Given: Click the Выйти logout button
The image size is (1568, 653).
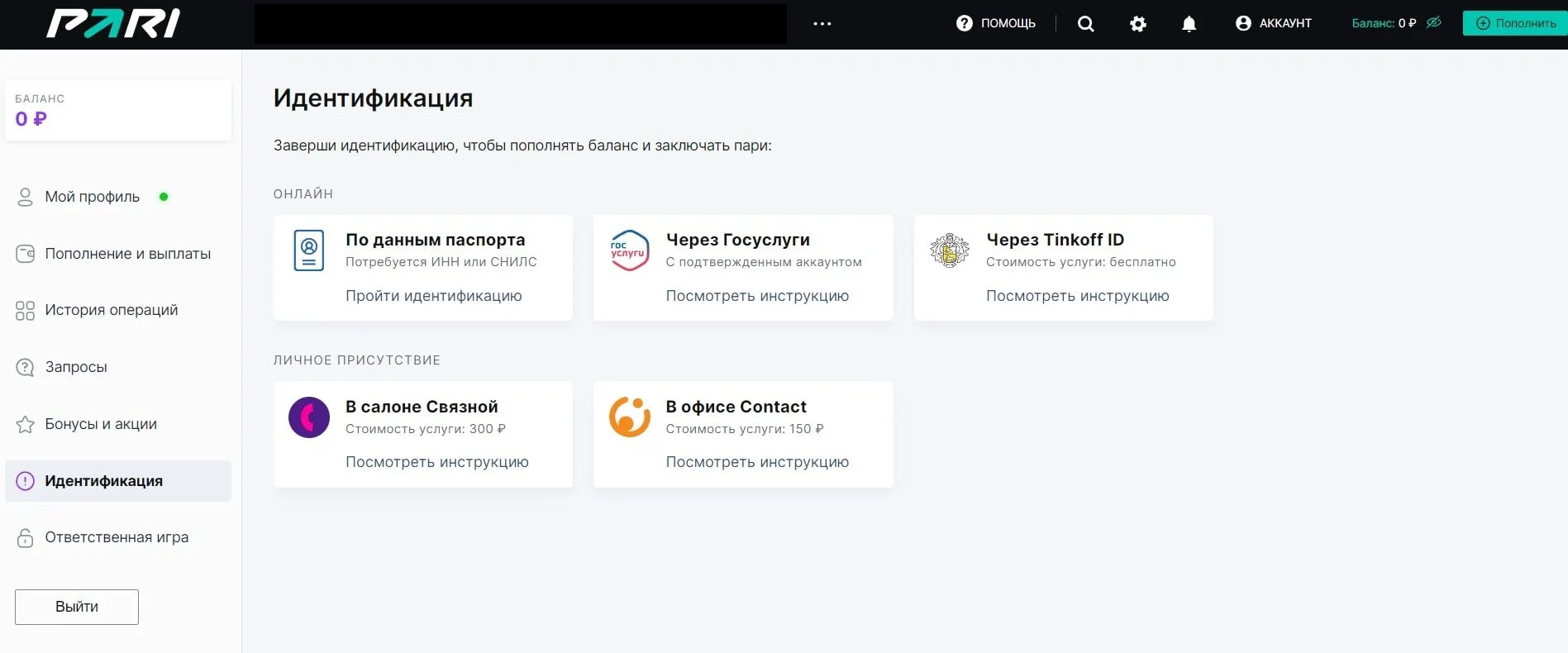Looking at the screenshot, I should click(77, 607).
